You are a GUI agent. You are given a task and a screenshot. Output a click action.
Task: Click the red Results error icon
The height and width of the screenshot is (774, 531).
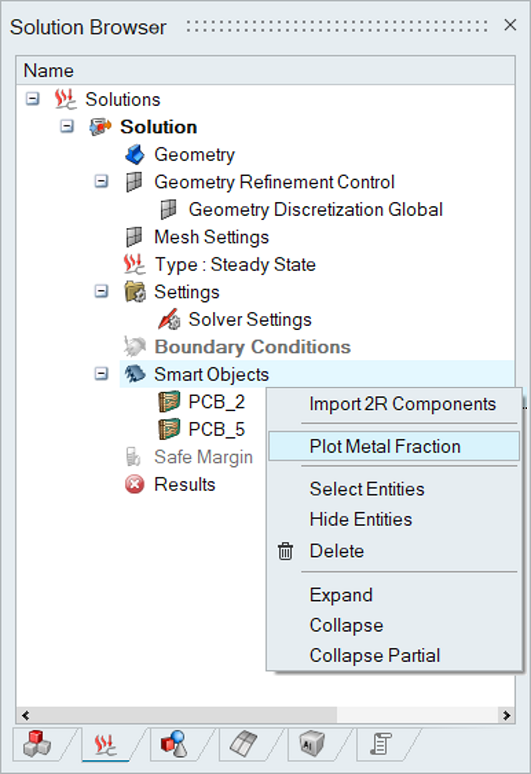coord(134,484)
